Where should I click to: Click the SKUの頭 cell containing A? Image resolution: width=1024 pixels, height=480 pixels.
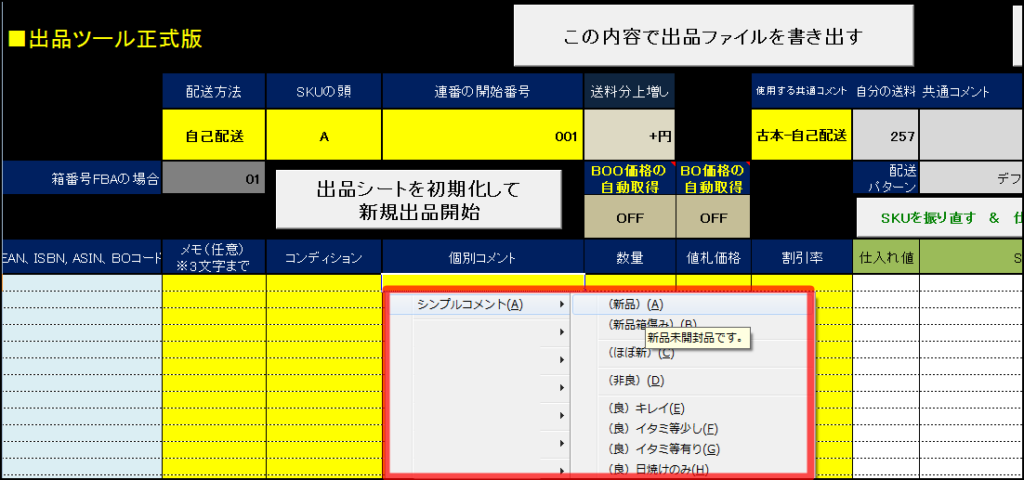click(x=324, y=135)
